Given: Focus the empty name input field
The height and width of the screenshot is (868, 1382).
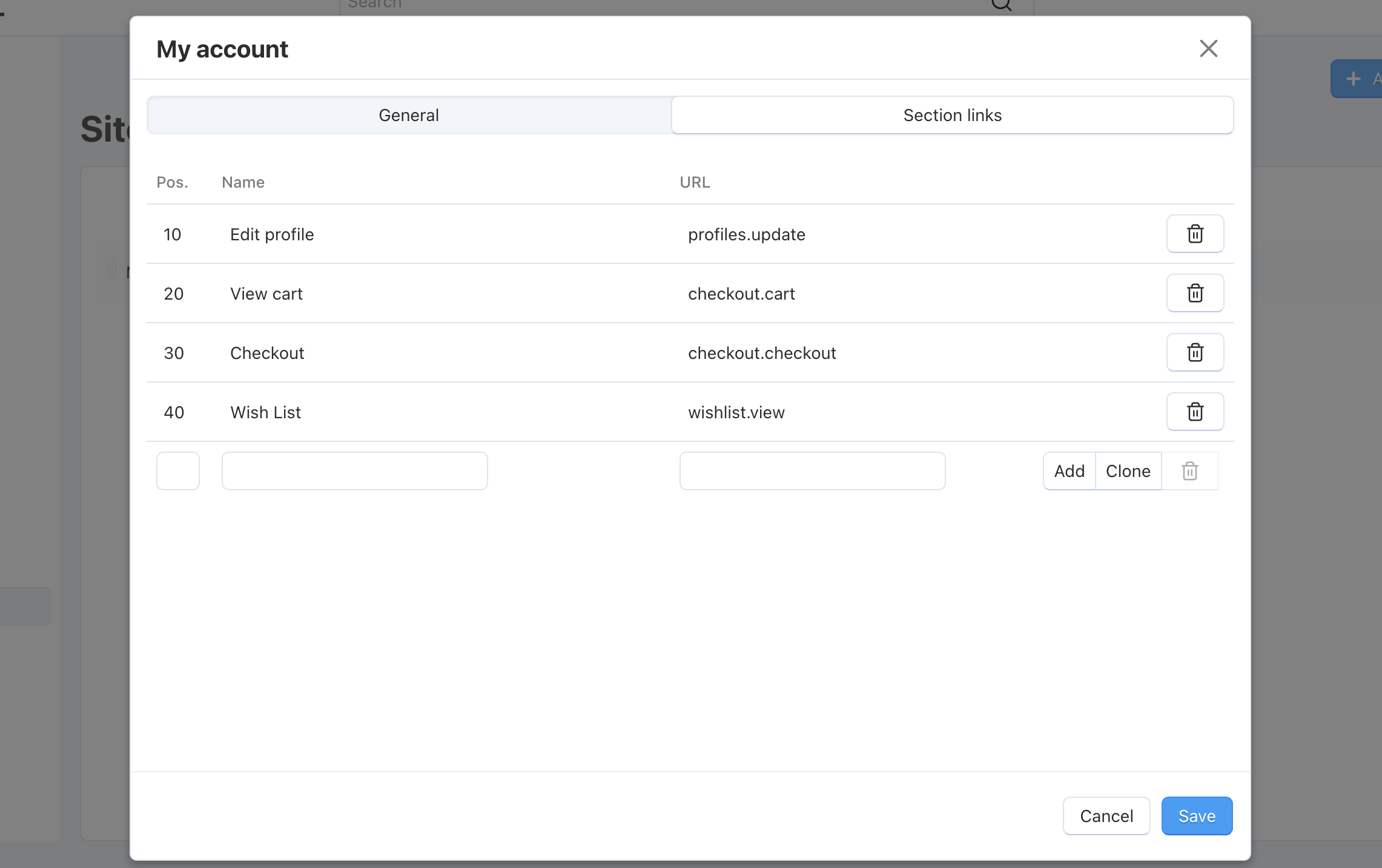Looking at the screenshot, I should [x=355, y=471].
